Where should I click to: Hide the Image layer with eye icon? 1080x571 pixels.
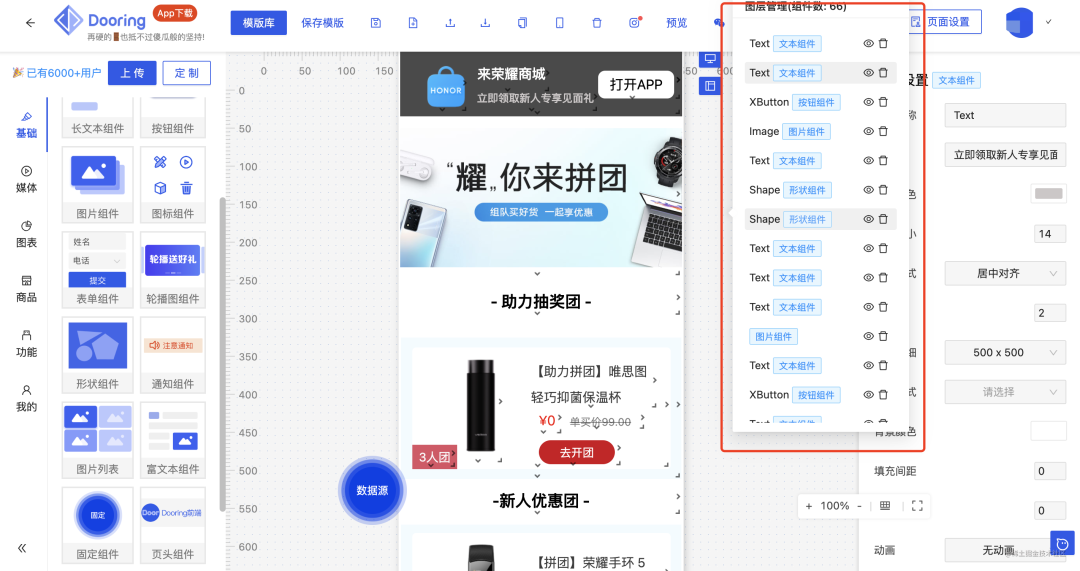(x=869, y=131)
